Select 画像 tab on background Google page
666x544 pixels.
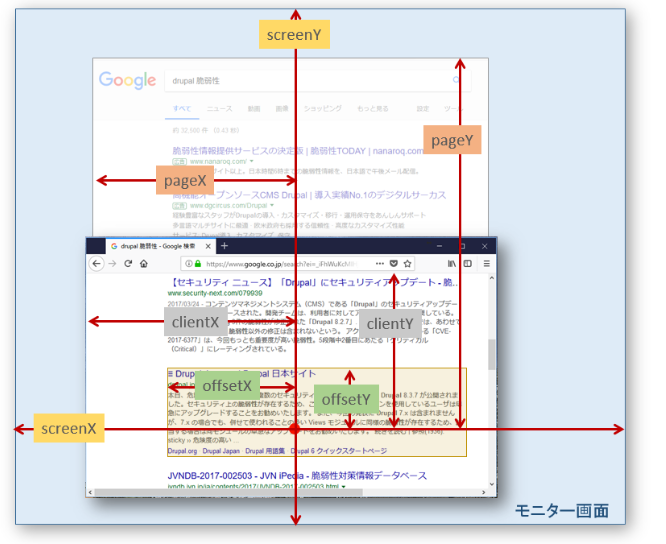click(x=282, y=109)
